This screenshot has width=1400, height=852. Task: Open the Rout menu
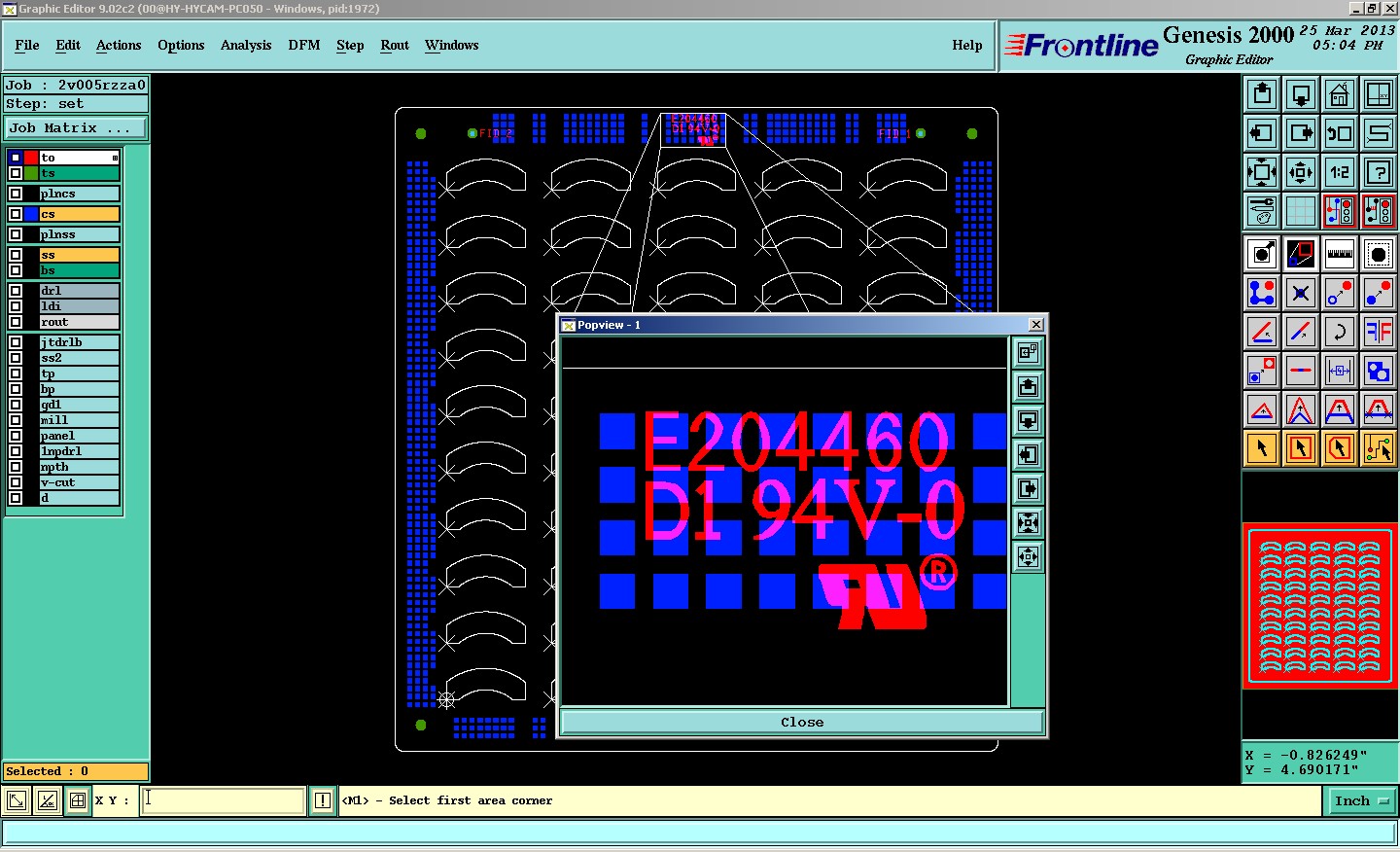[x=395, y=45]
